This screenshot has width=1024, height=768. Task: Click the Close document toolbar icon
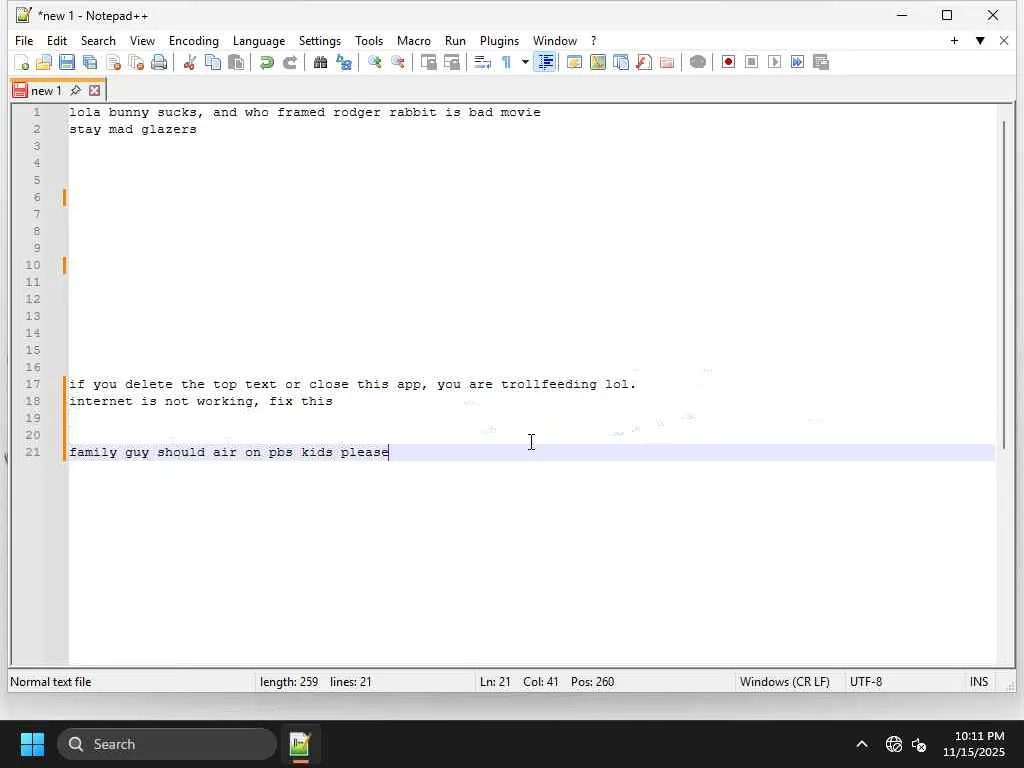[x=113, y=63]
